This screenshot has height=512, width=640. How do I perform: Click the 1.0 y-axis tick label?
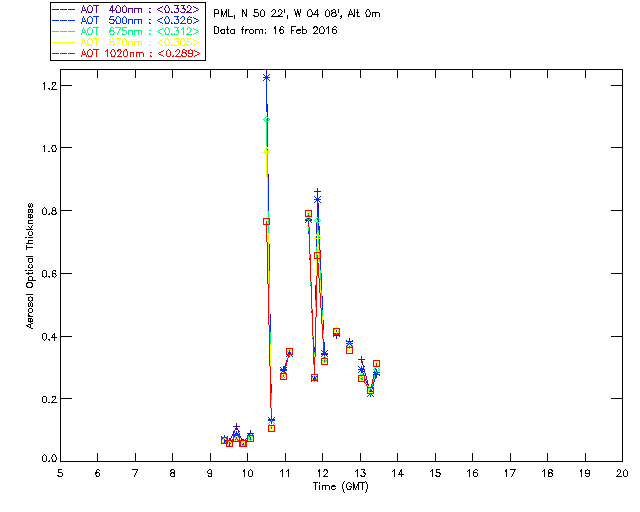point(48,148)
